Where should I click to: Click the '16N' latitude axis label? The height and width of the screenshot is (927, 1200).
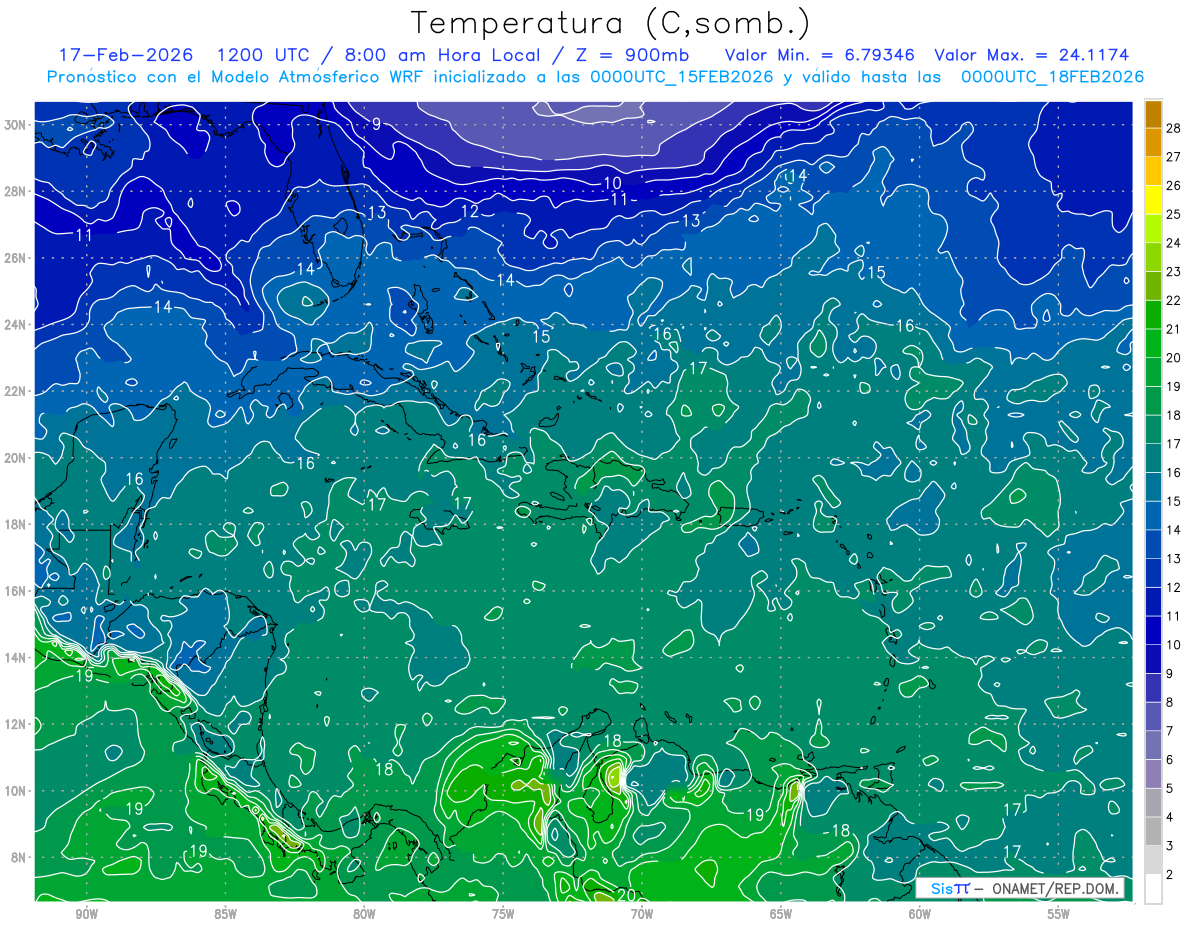[x=15, y=591]
